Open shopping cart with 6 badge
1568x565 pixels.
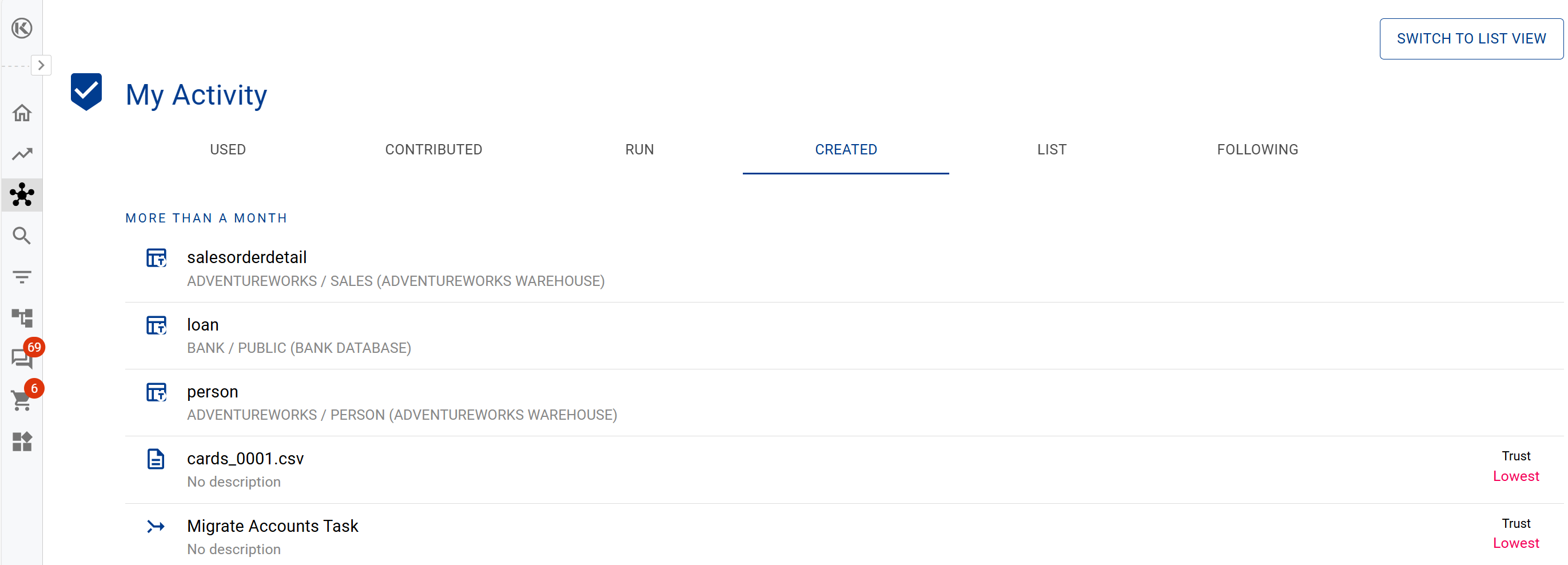(x=22, y=400)
